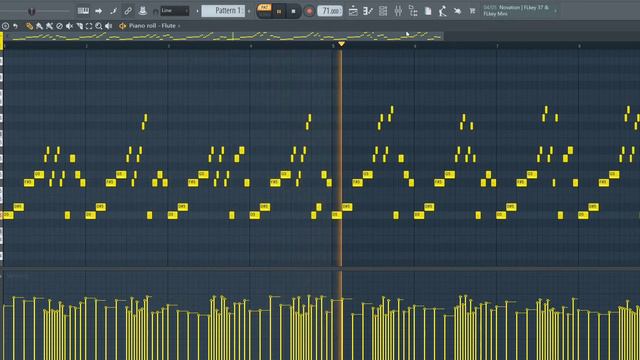Switch to SONG mode below PAT
Viewport: 640px width, 360px height.
pyautogui.click(x=264, y=14)
